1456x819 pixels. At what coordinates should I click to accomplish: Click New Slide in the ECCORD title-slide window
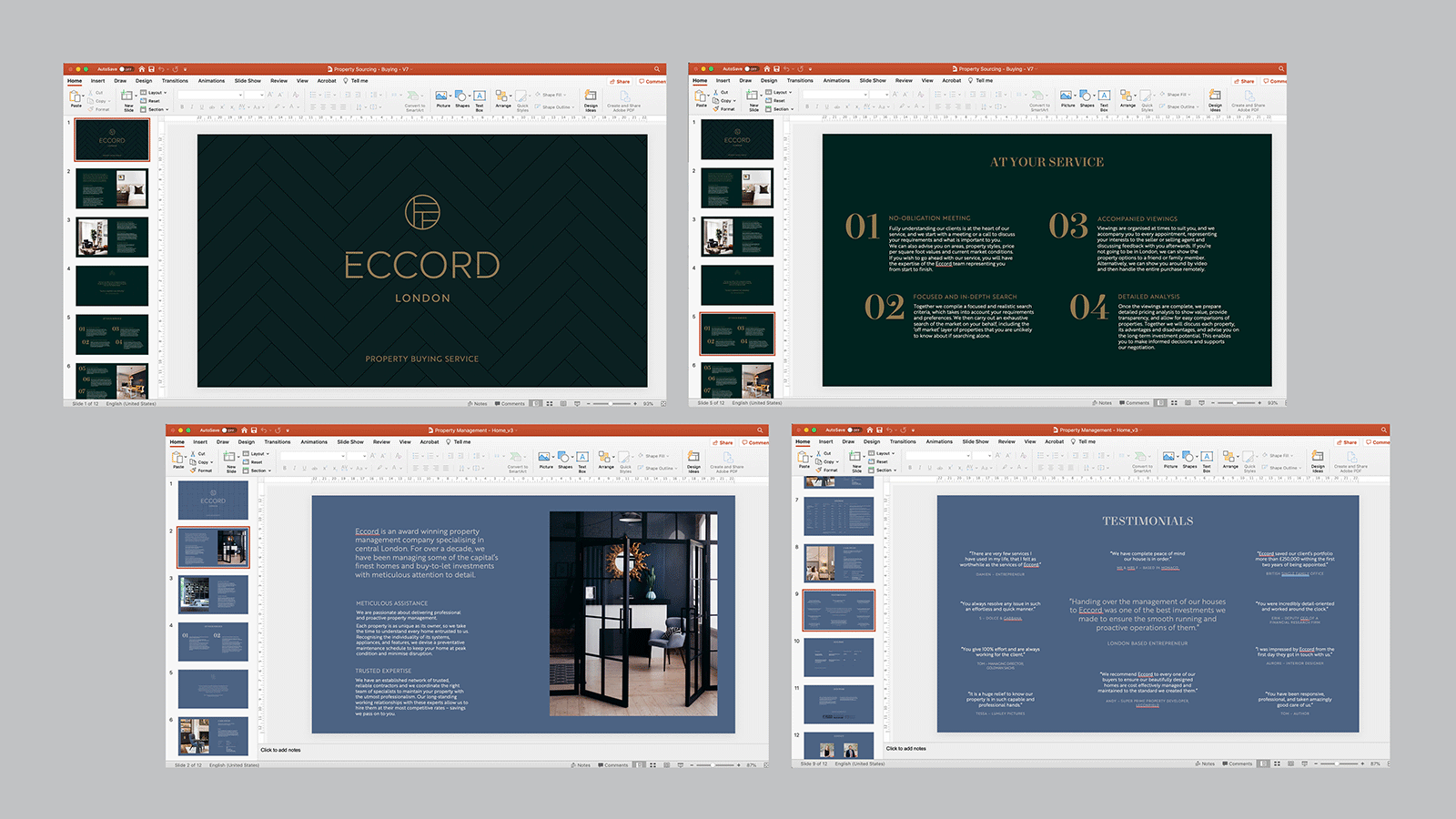(x=127, y=99)
